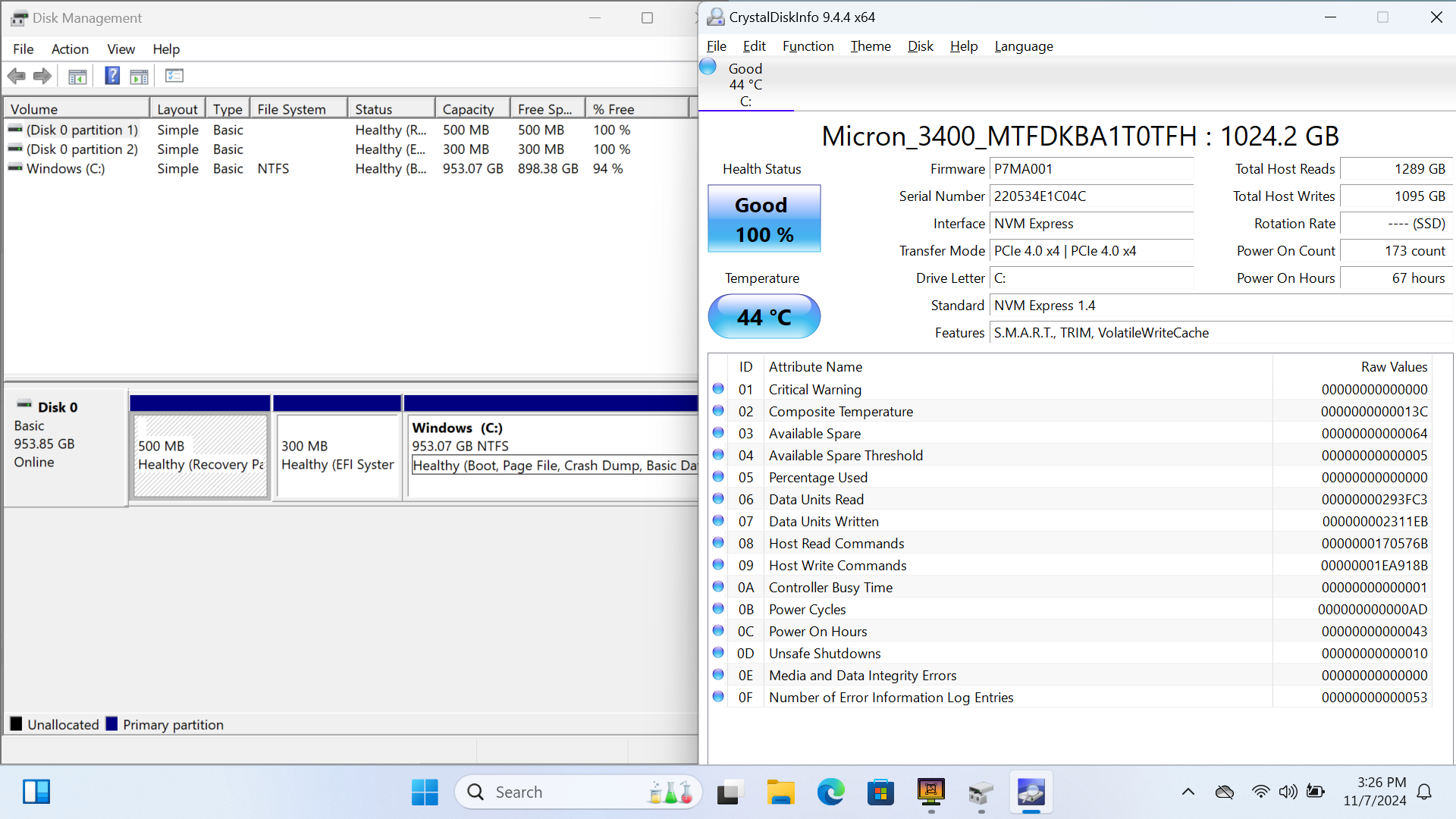This screenshot has width=1456, height=819.
Task: Click the battery tray icon
Action: tap(1316, 792)
